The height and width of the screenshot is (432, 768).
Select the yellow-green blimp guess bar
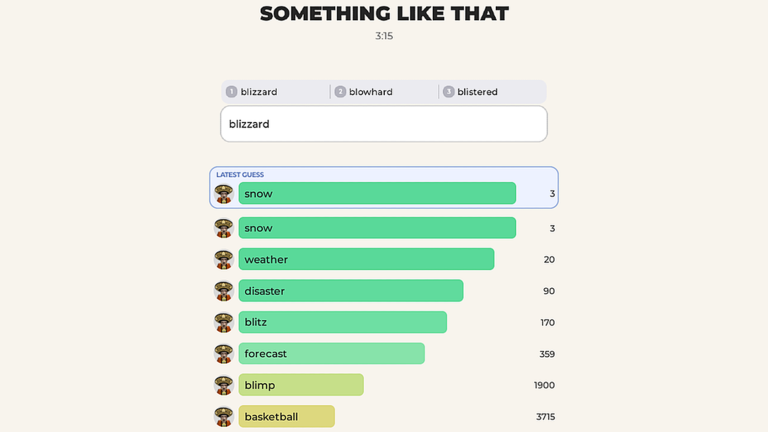tap(301, 385)
